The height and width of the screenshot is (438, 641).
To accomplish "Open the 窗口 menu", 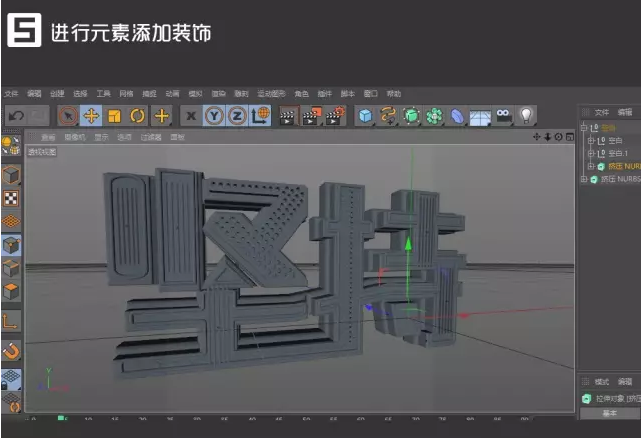I will pos(371,94).
